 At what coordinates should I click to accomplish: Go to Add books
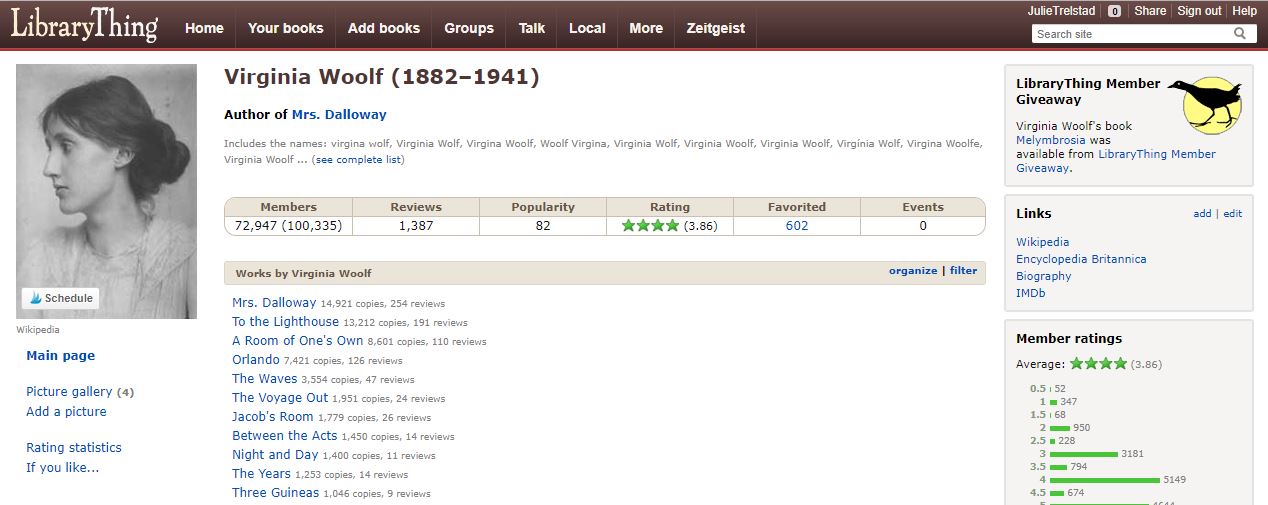(384, 28)
